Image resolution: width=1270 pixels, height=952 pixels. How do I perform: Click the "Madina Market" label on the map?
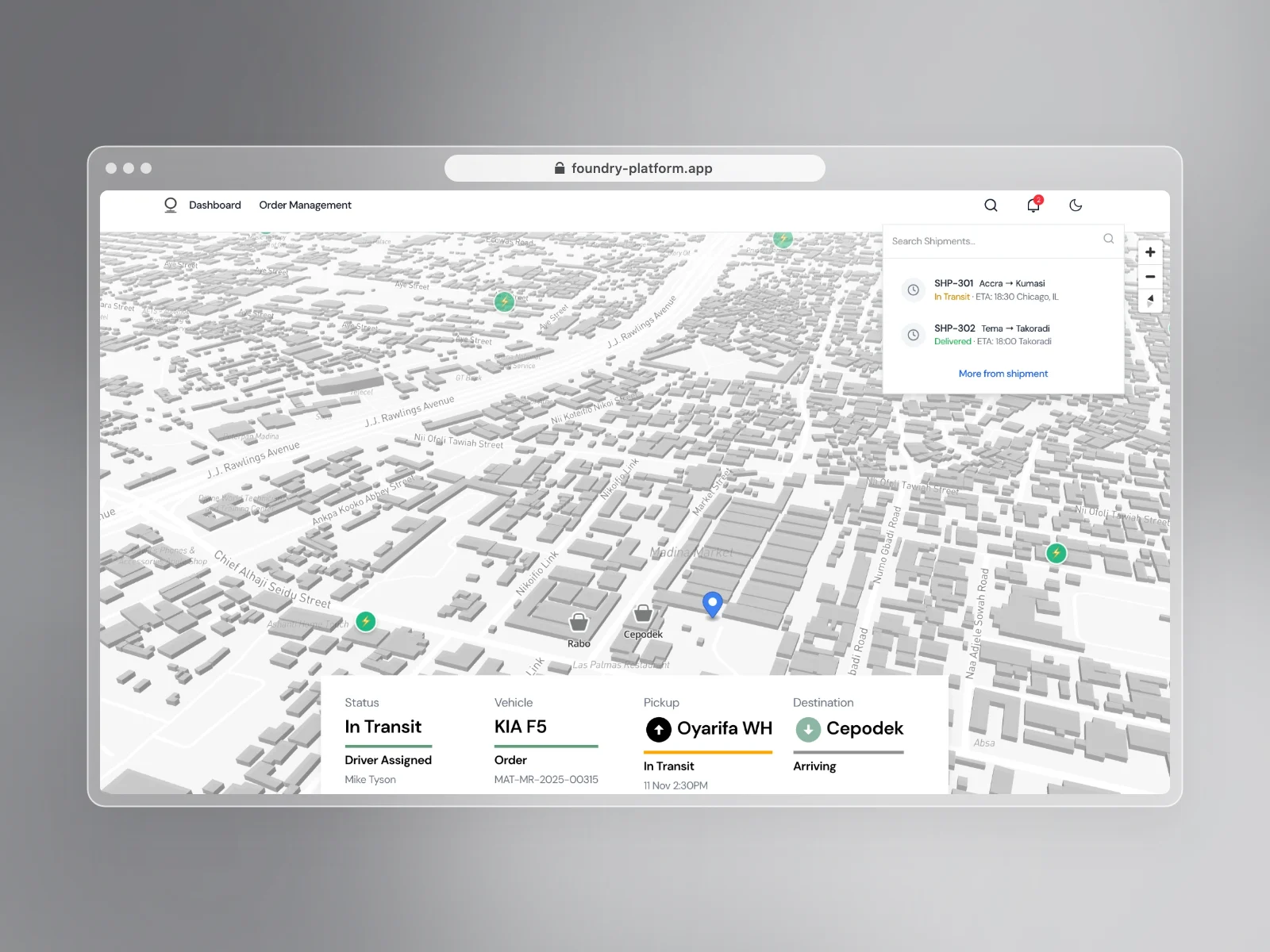point(691,552)
